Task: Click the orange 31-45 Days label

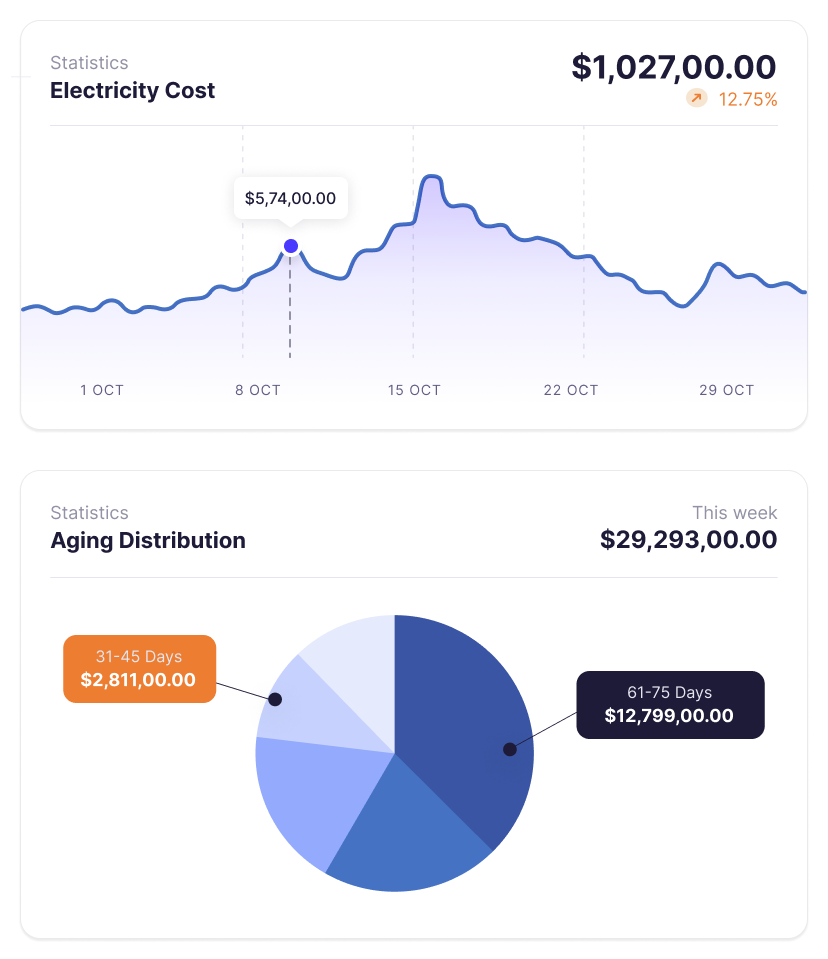Action: pos(139,669)
